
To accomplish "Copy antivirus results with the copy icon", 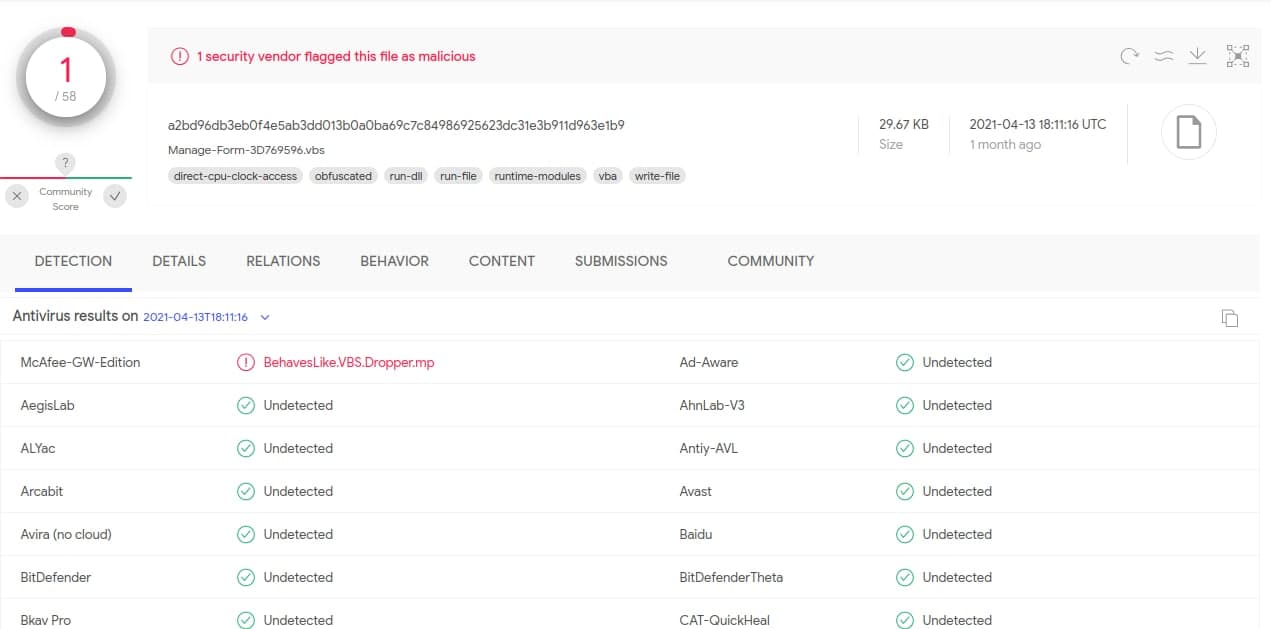I will [x=1230, y=317].
